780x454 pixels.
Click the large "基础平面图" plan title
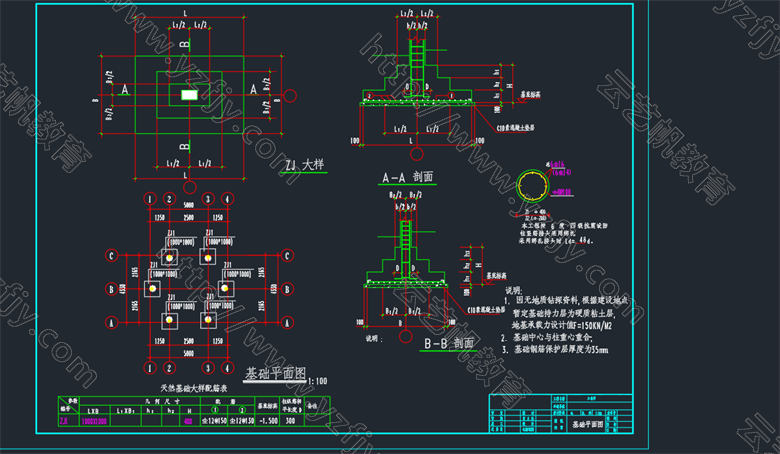(x=275, y=373)
